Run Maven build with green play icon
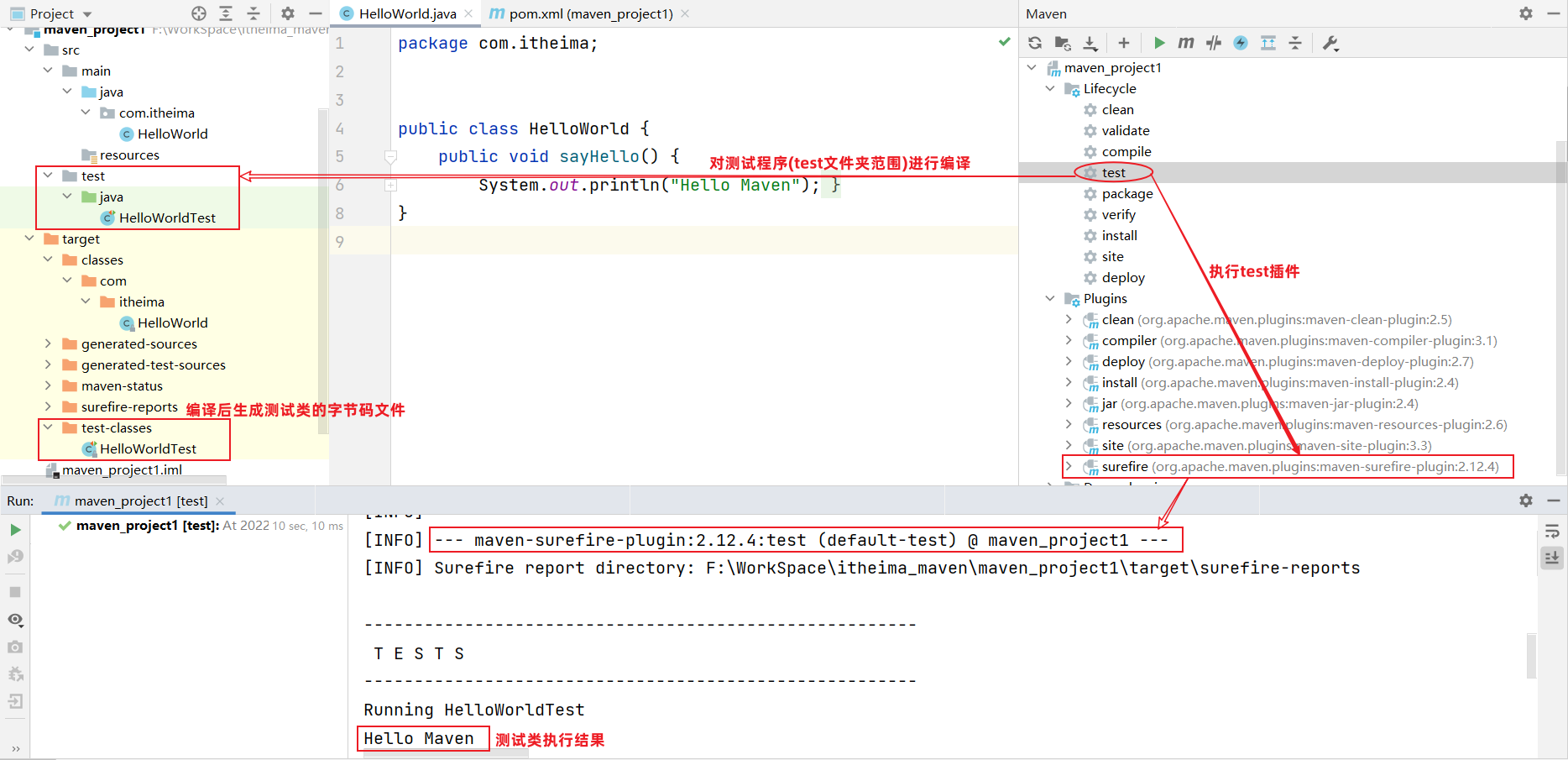Image resolution: width=1568 pixels, height=760 pixels. point(1159,43)
